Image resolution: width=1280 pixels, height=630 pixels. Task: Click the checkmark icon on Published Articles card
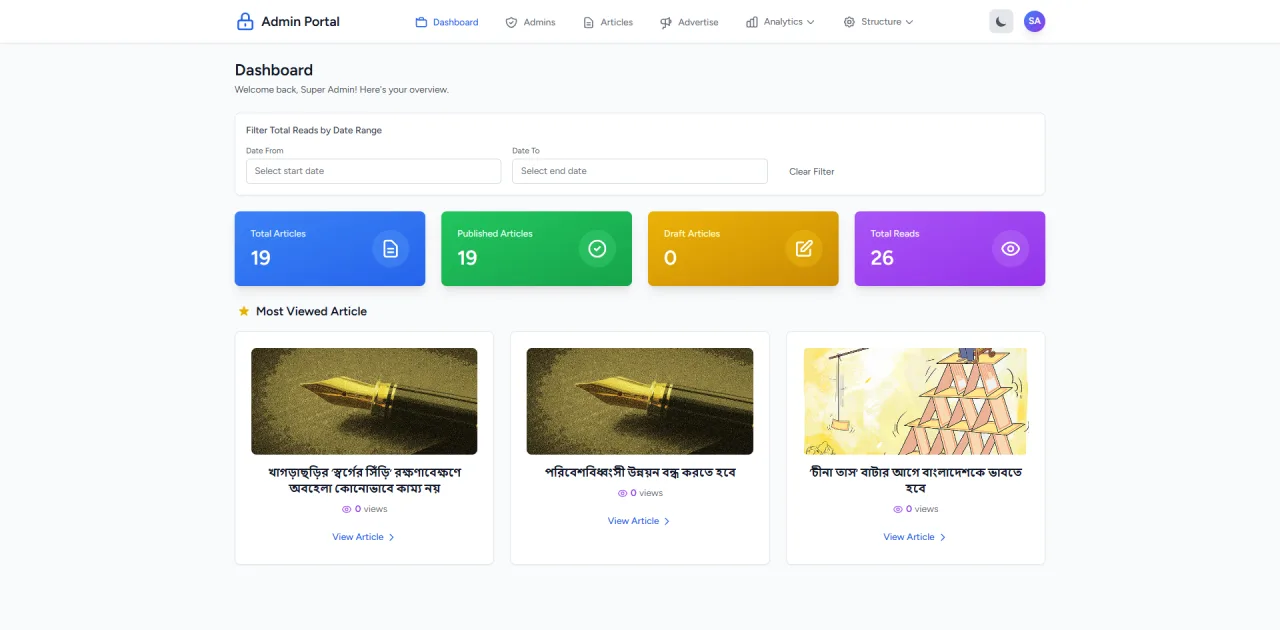[597, 249]
